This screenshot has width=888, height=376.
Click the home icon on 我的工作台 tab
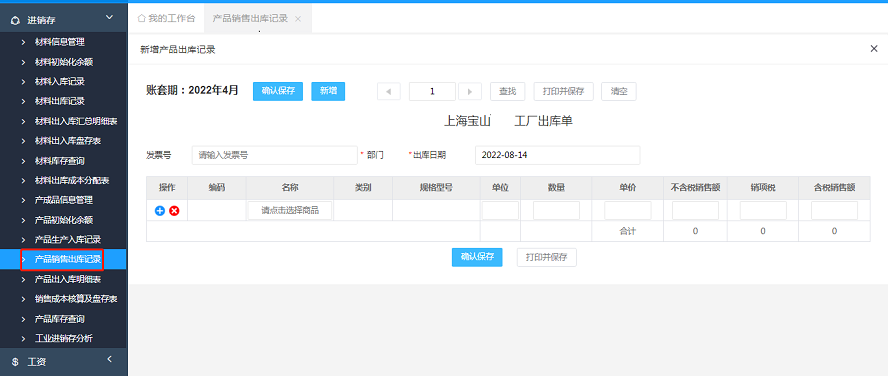(x=142, y=18)
